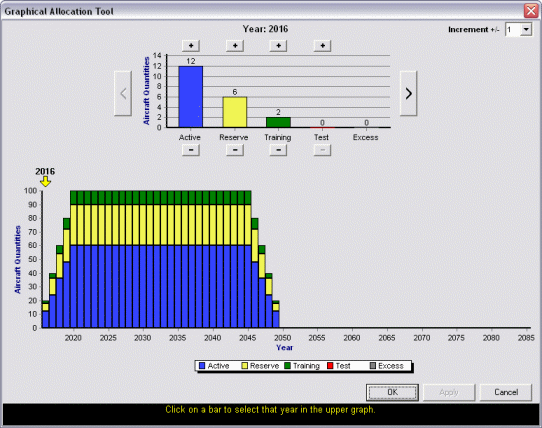The image size is (542, 428).
Task: Click the 'Excess' category label in upper graph
Action: coord(365,137)
